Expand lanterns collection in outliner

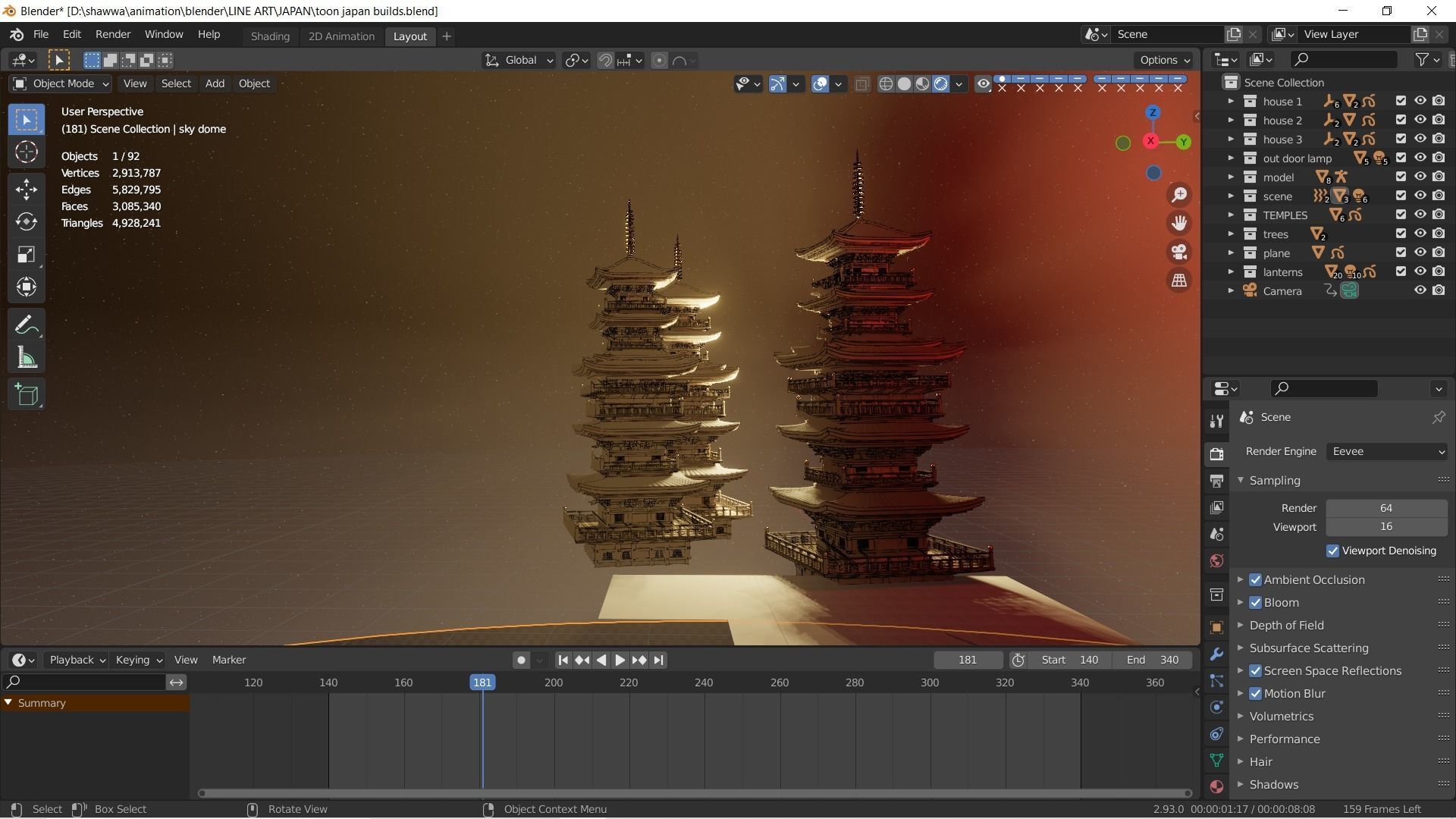pyautogui.click(x=1231, y=271)
